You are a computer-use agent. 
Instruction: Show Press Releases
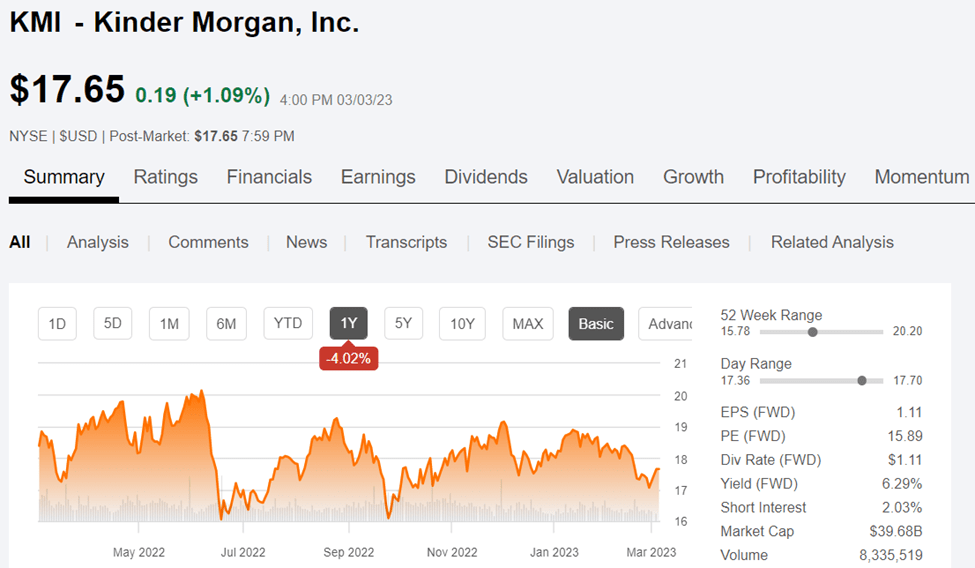pyautogui.click(x=671, y=242)
